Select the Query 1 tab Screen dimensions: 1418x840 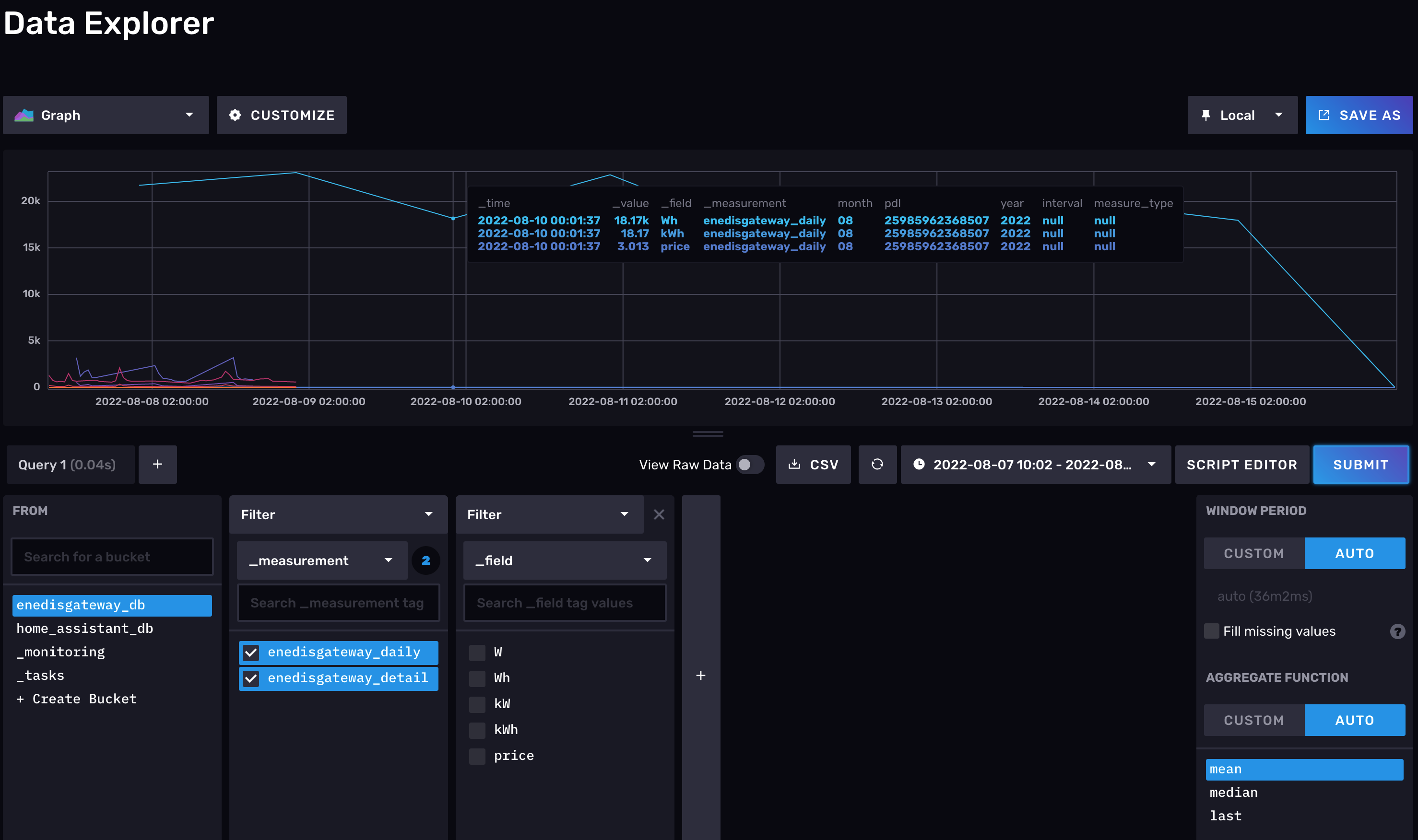[70, 465]
